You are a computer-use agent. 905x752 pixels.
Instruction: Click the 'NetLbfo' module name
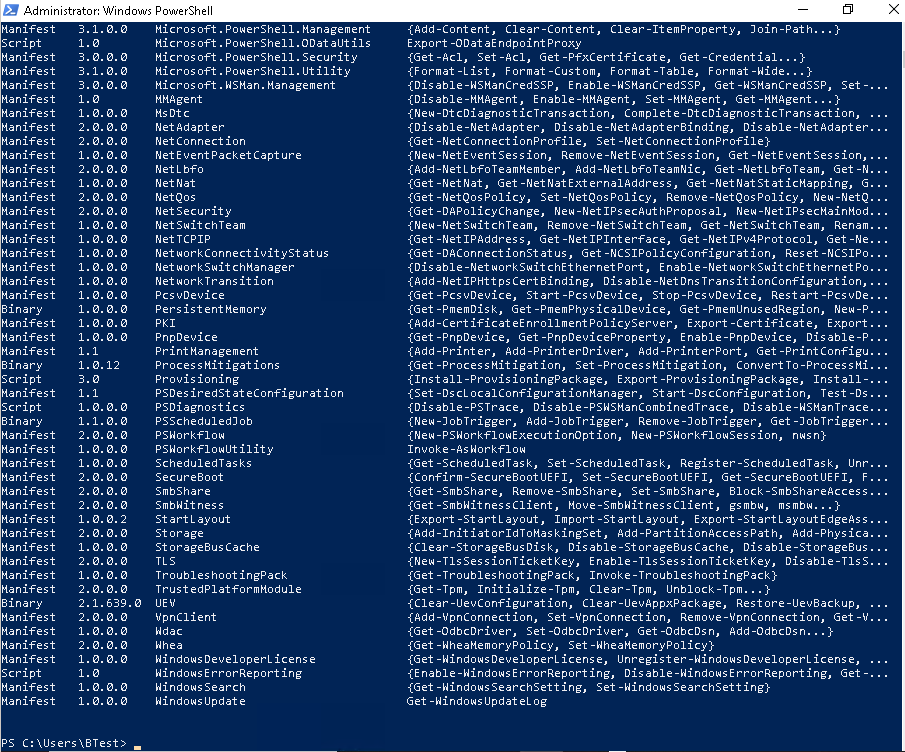(179, 169)
